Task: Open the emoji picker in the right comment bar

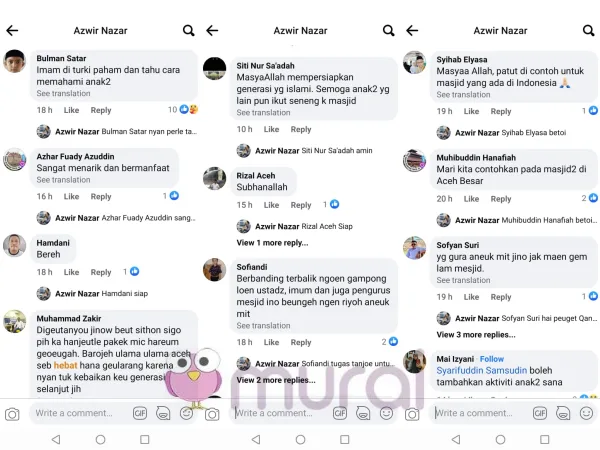Action: click(x=586, y=413)
